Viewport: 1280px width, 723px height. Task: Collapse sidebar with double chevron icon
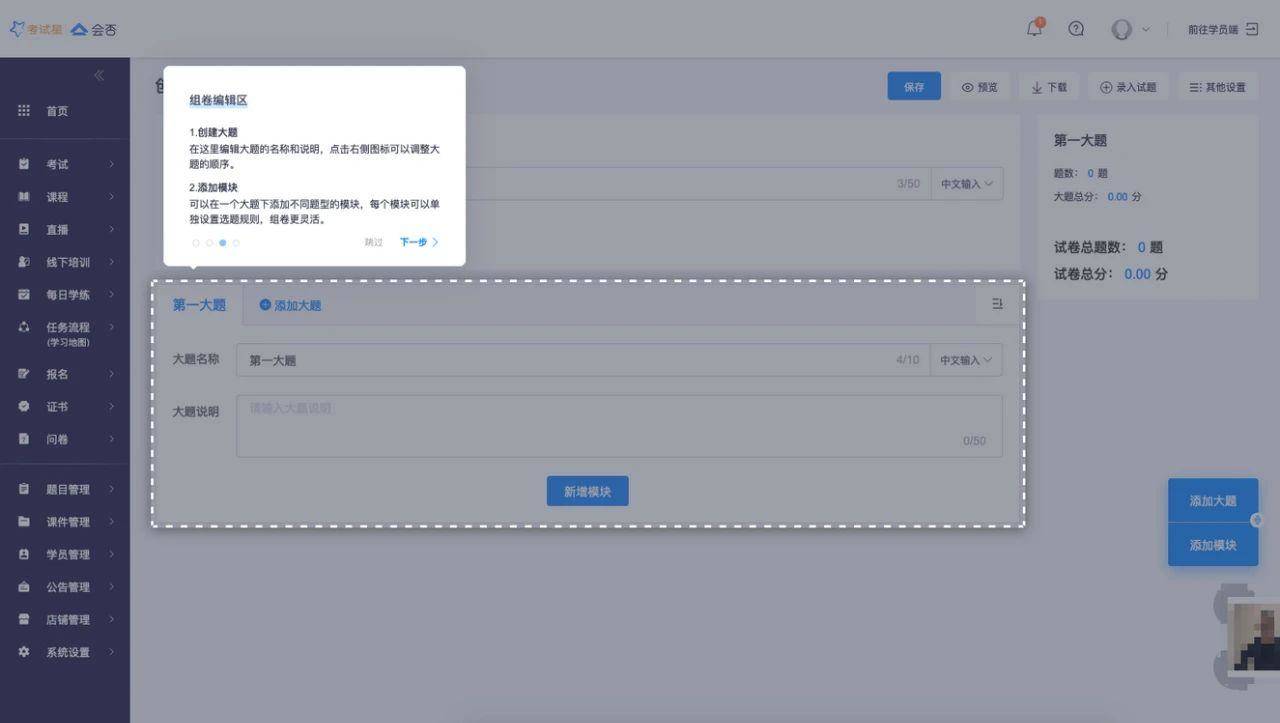tap(99, 75)
